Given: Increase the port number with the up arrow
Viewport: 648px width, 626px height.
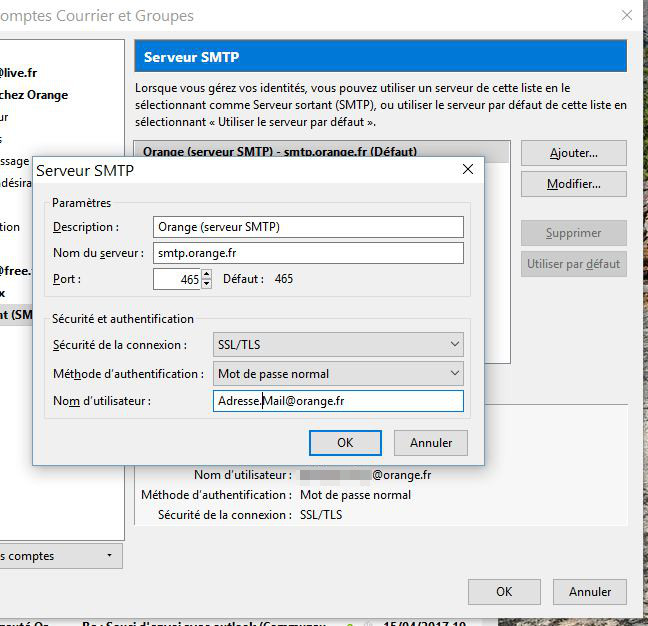Looking at the screenshot, I should (206, 274).
